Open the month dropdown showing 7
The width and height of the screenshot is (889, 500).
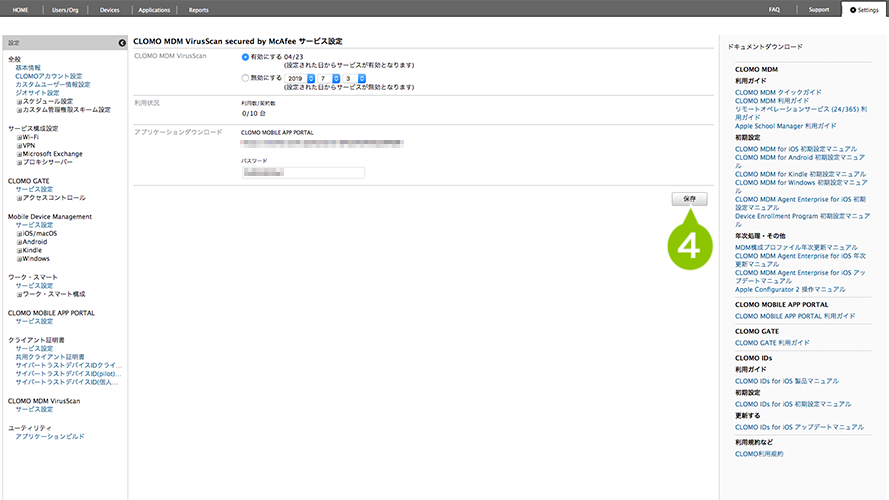pos(329,78)
